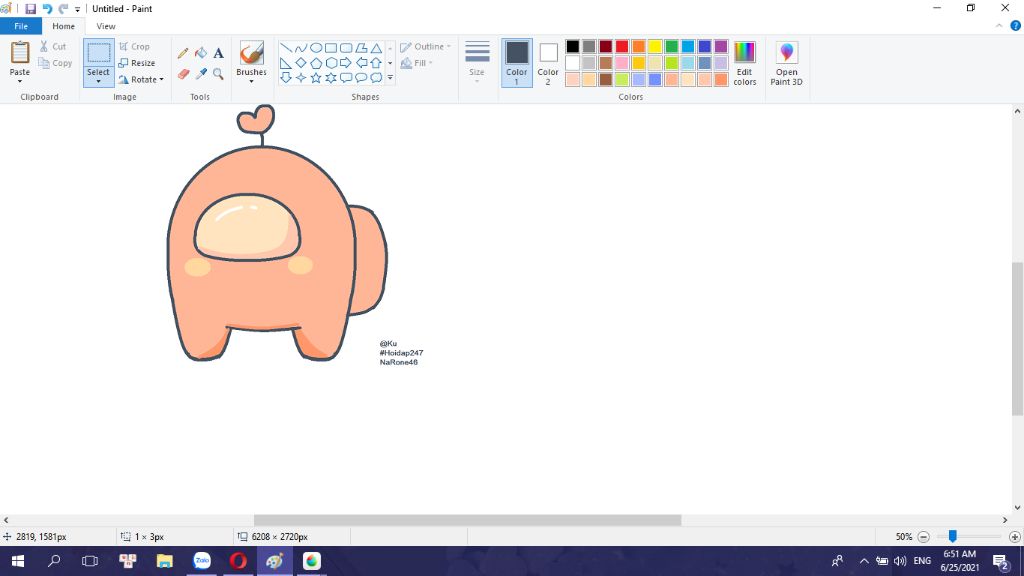Pick the Rectangle shape

pos(330,48)
